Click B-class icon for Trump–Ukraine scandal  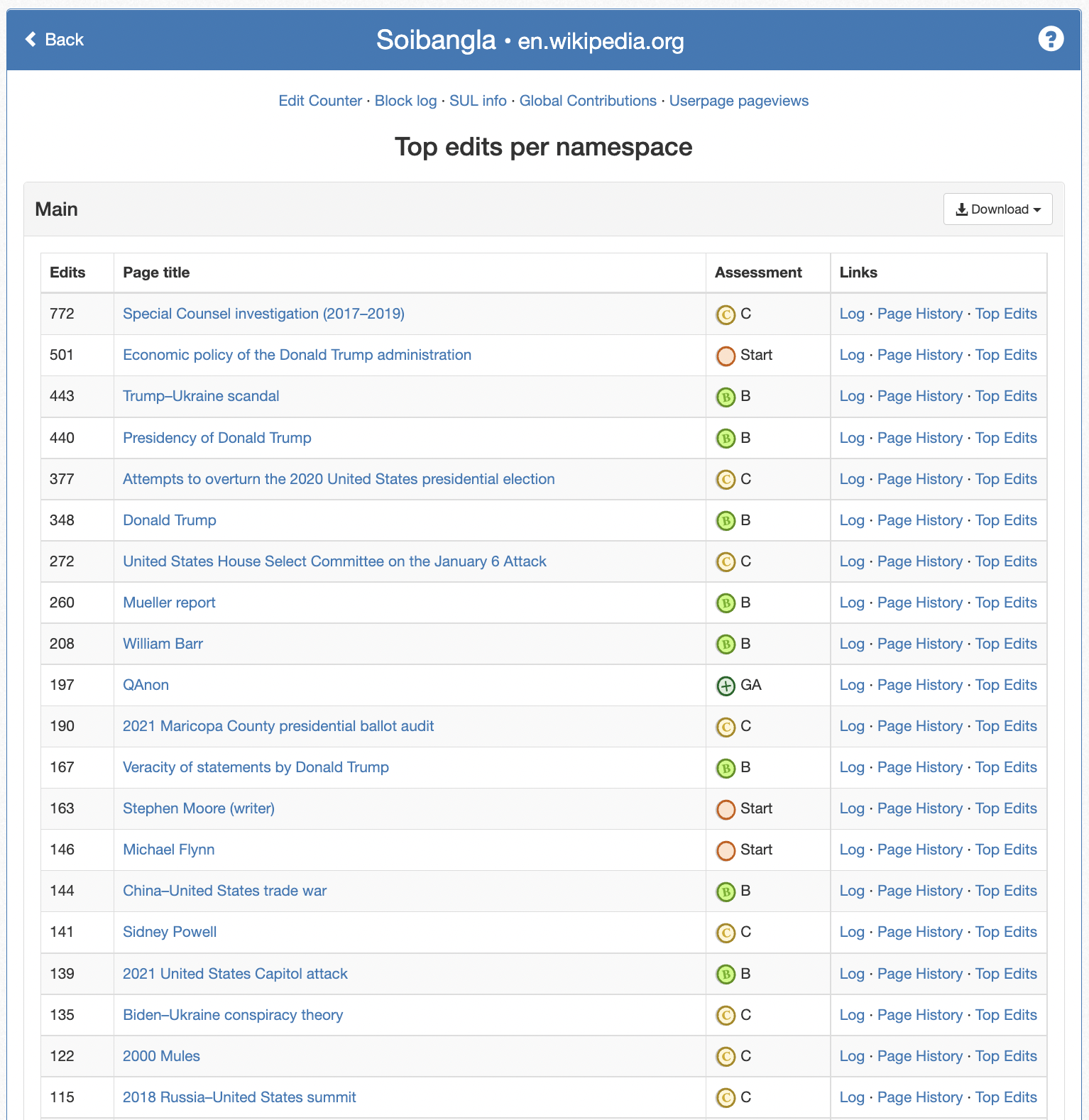pos(726,397)
